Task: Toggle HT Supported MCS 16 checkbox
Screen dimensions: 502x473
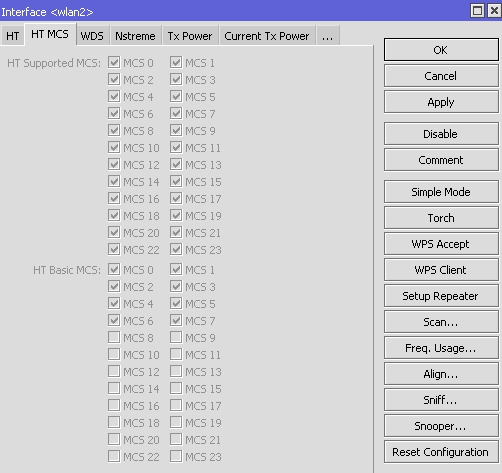Action: pyautogui.click(x=114, y=198)
